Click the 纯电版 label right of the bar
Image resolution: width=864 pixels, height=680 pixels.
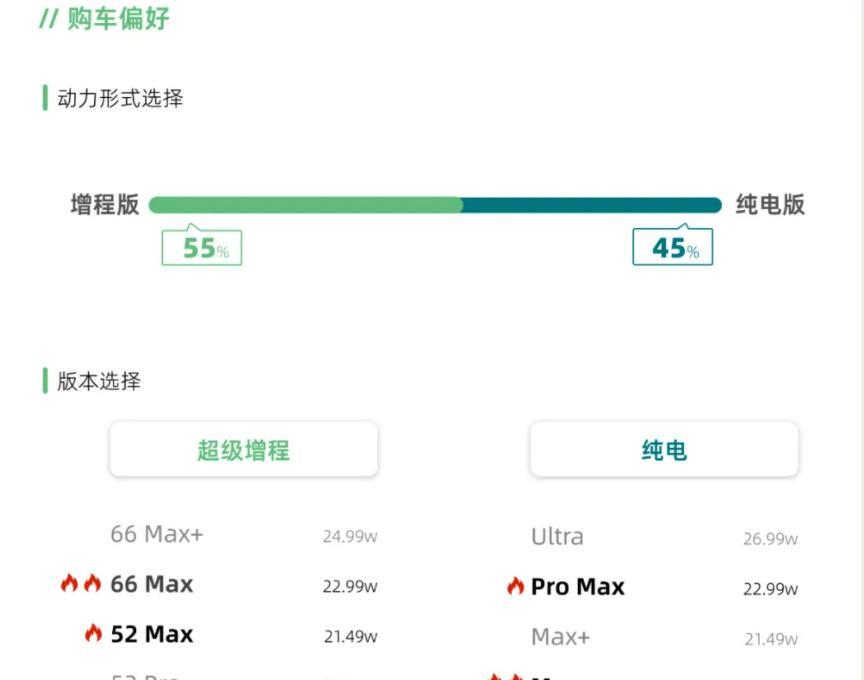[770, 205]
